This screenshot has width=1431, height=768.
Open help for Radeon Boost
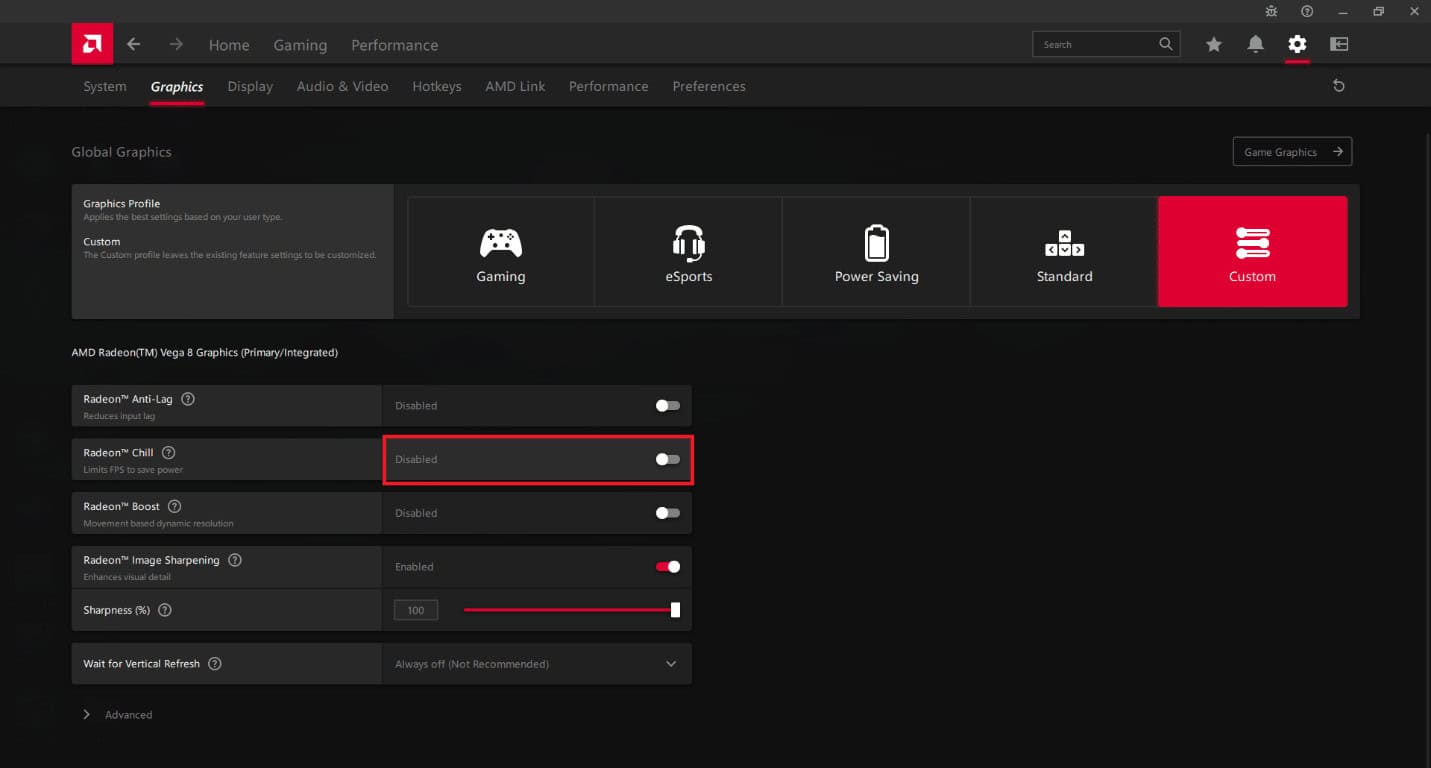point(175,507)
